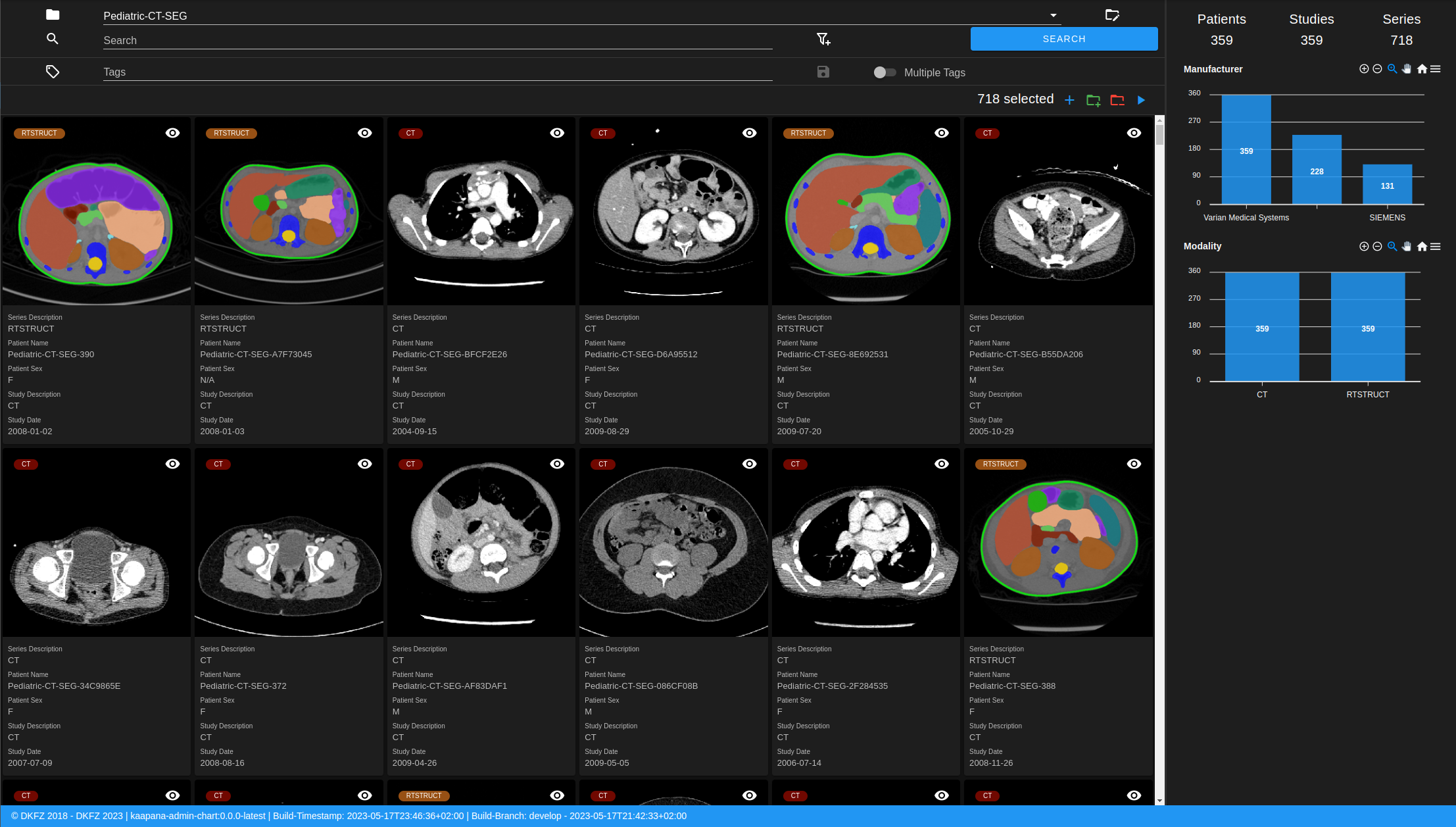The height and width of the screenshot is (827, 1456).
Task: Click the tags label icon
Action: click(x=53, y=72)
